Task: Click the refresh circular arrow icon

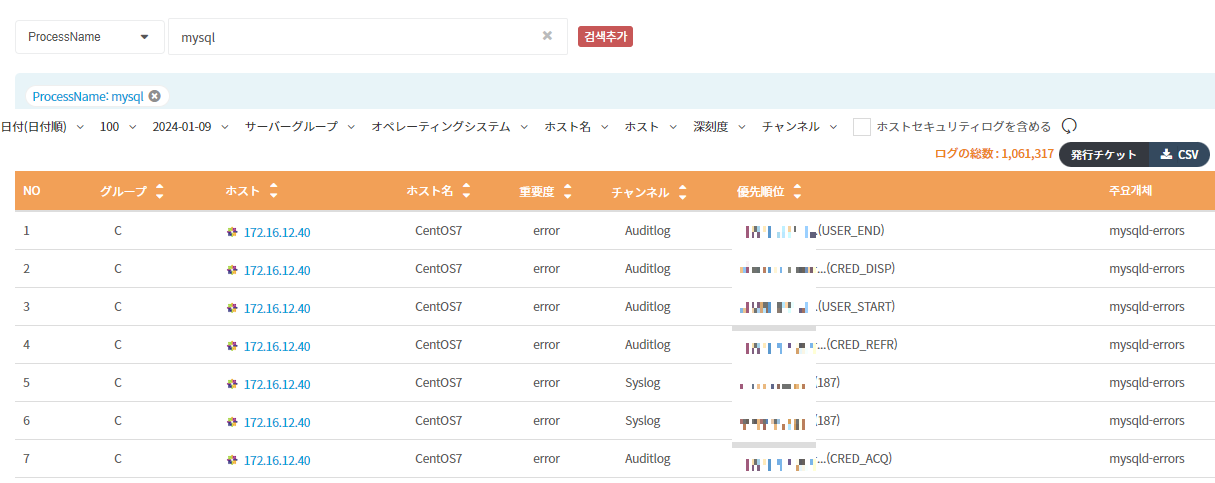Action: click(1068, 126)
